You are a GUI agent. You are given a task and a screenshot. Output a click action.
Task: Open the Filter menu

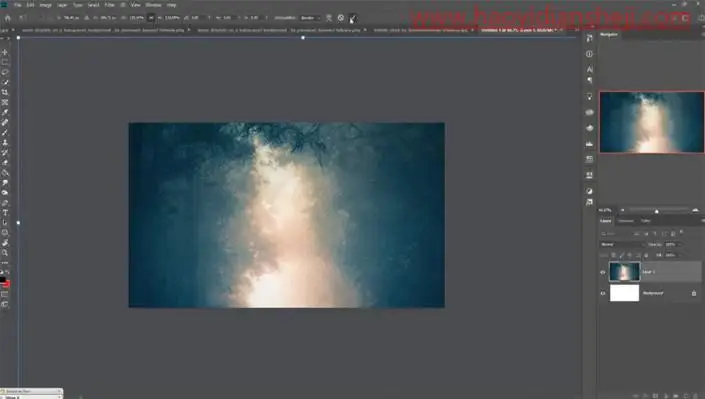(x=109, y=5)
